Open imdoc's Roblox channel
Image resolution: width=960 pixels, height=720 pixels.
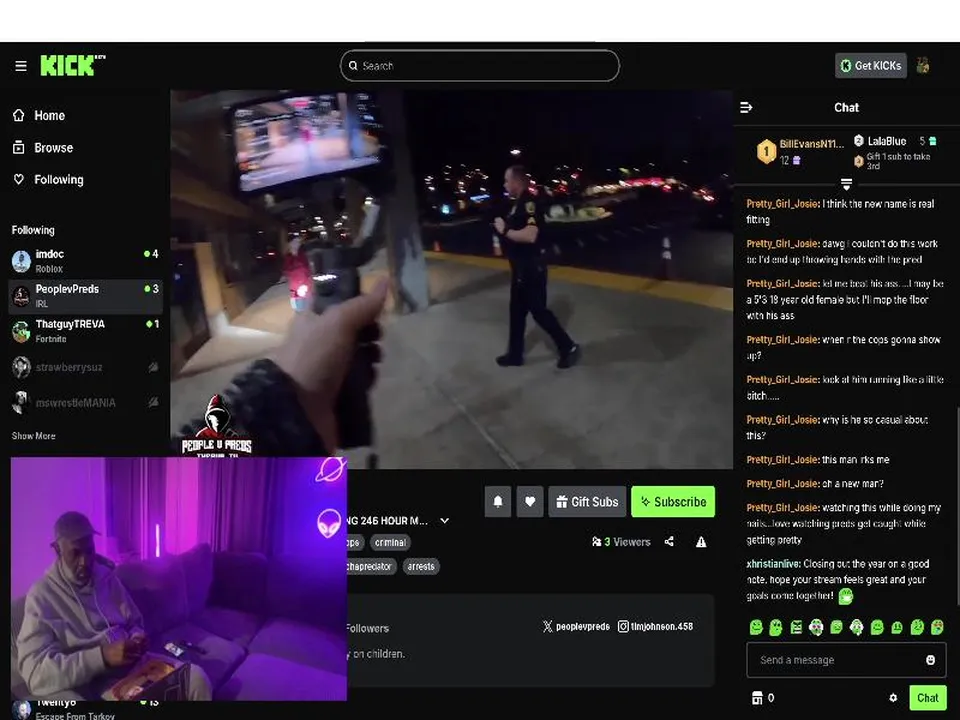tap(85, 261)
